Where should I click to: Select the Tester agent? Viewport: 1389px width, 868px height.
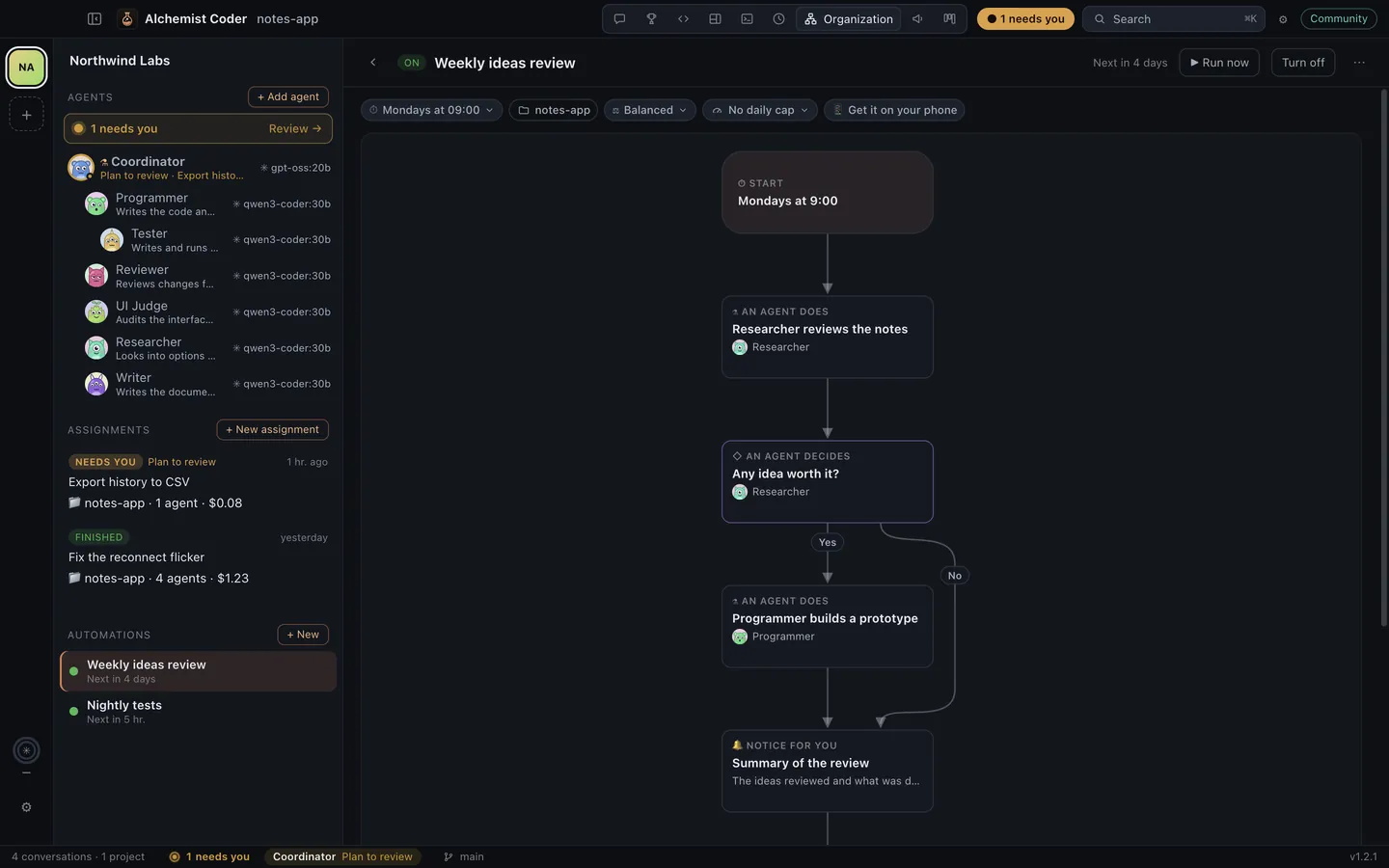(x=214, y=239)
